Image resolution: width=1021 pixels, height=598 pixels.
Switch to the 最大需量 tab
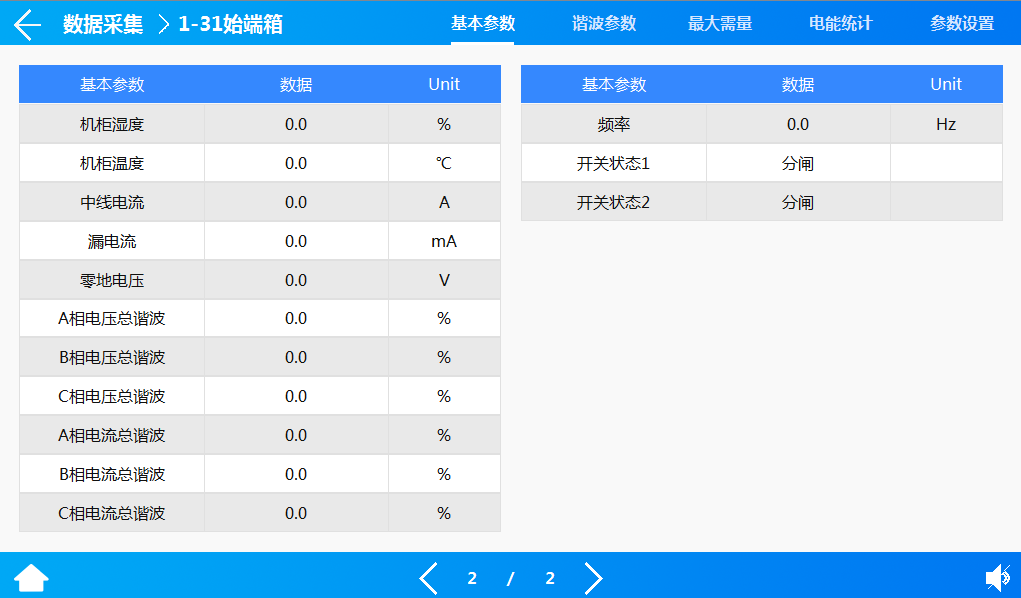point(720,23)
